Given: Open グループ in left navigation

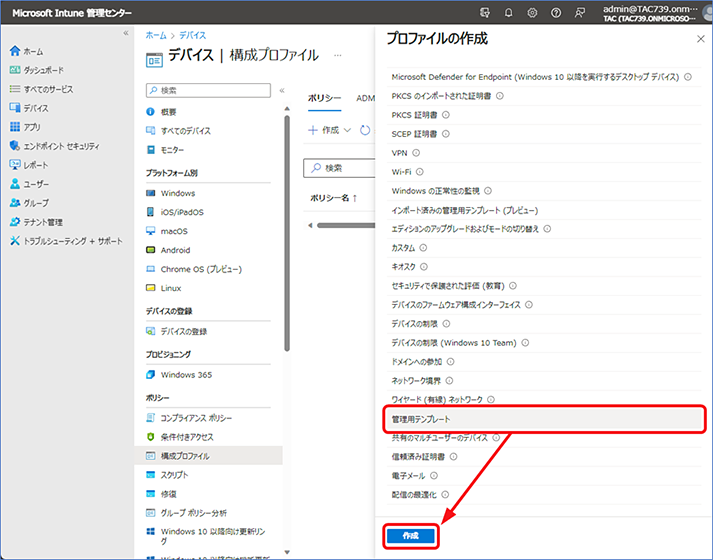Looking at the screenshot, I should pyautogui.click(x=29, y=203).
